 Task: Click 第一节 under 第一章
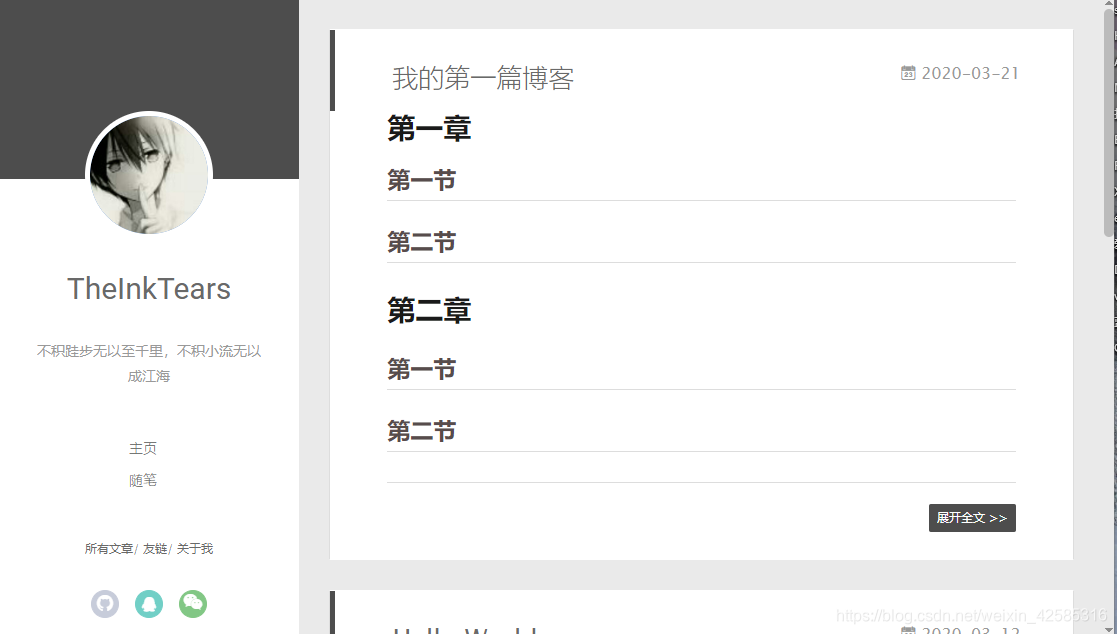421,180
